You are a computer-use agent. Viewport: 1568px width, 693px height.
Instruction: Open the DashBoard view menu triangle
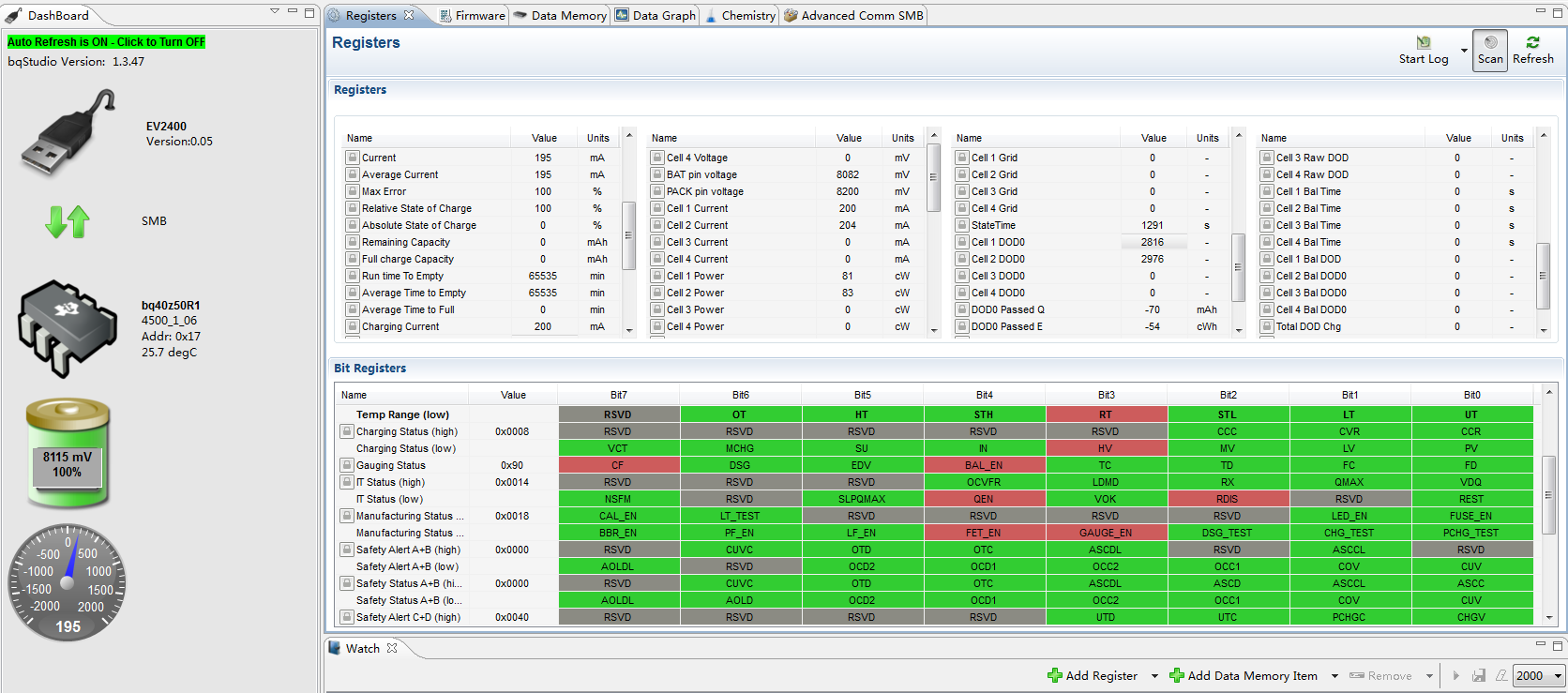pyautogui.click(x=275, y=11)
